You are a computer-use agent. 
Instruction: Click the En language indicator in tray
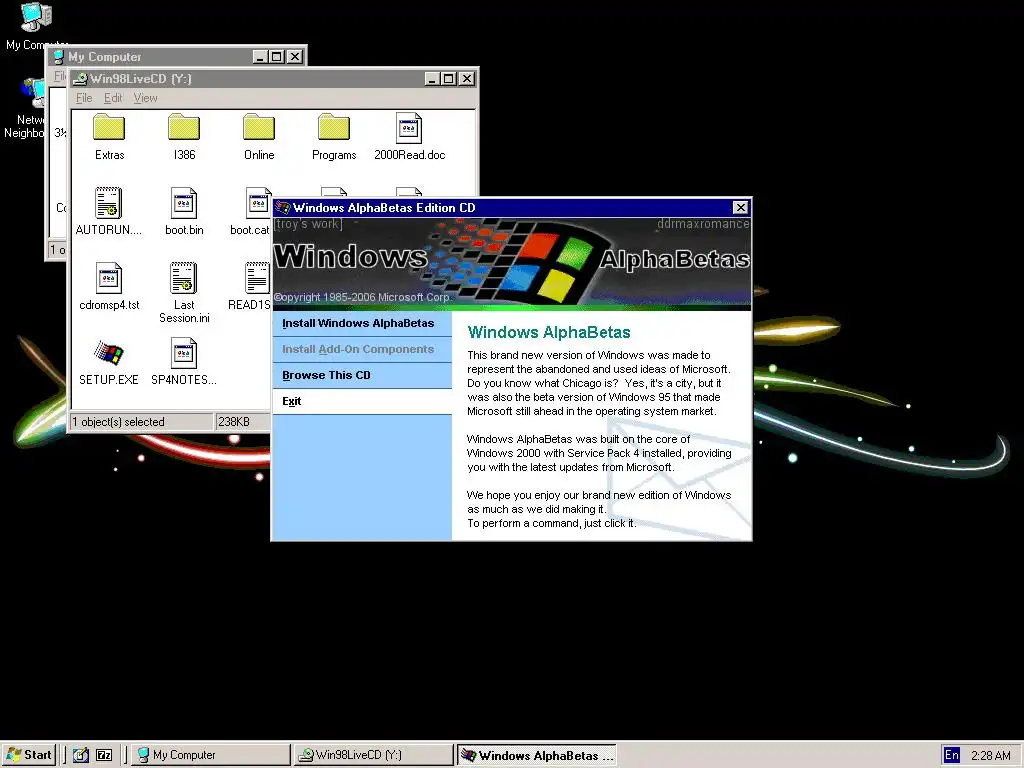pyautogui.click(x=952, y=755)
